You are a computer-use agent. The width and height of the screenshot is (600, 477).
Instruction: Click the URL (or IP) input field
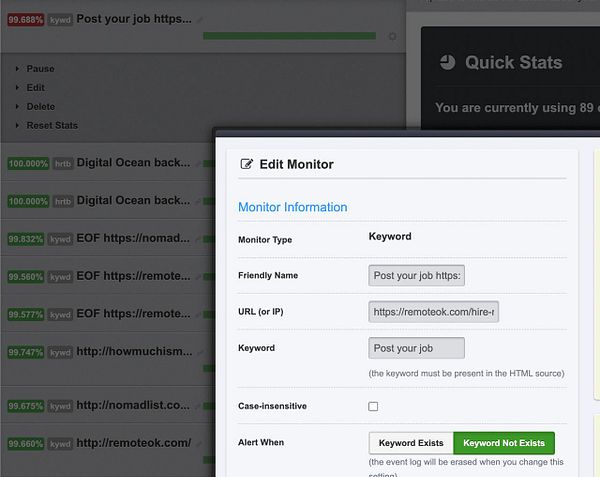(x=435, y=312)
